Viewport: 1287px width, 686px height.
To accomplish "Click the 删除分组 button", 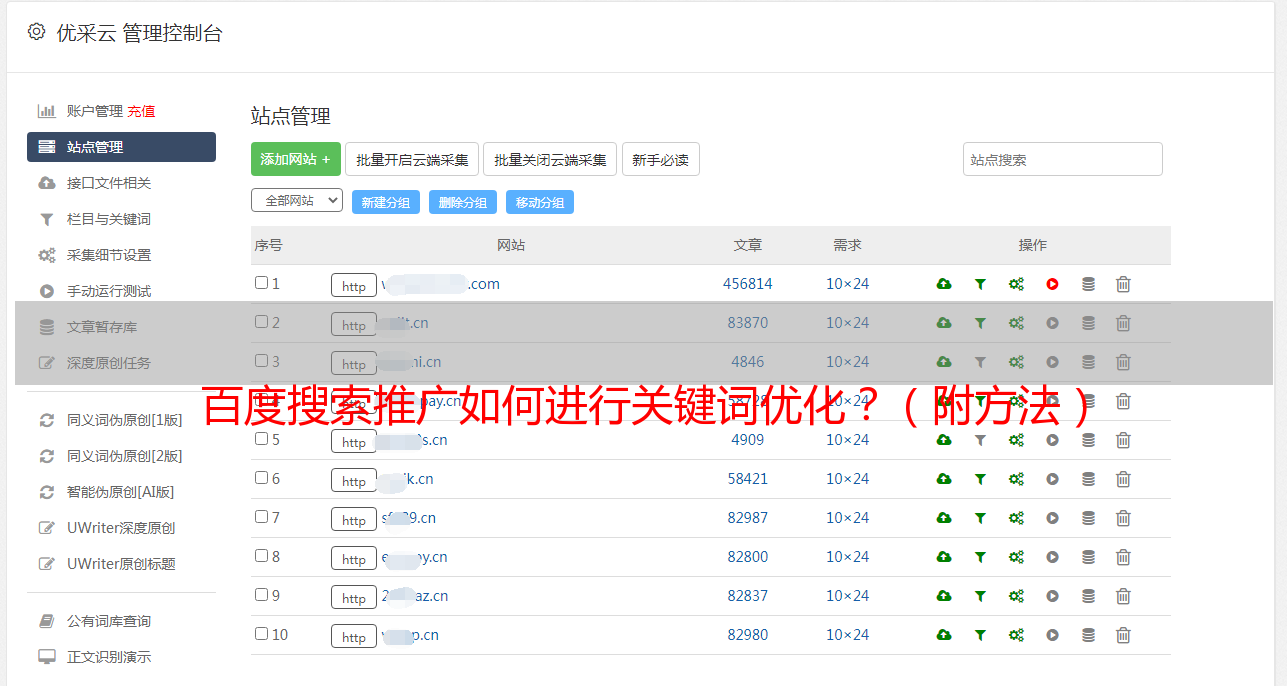I will (463, 202).
